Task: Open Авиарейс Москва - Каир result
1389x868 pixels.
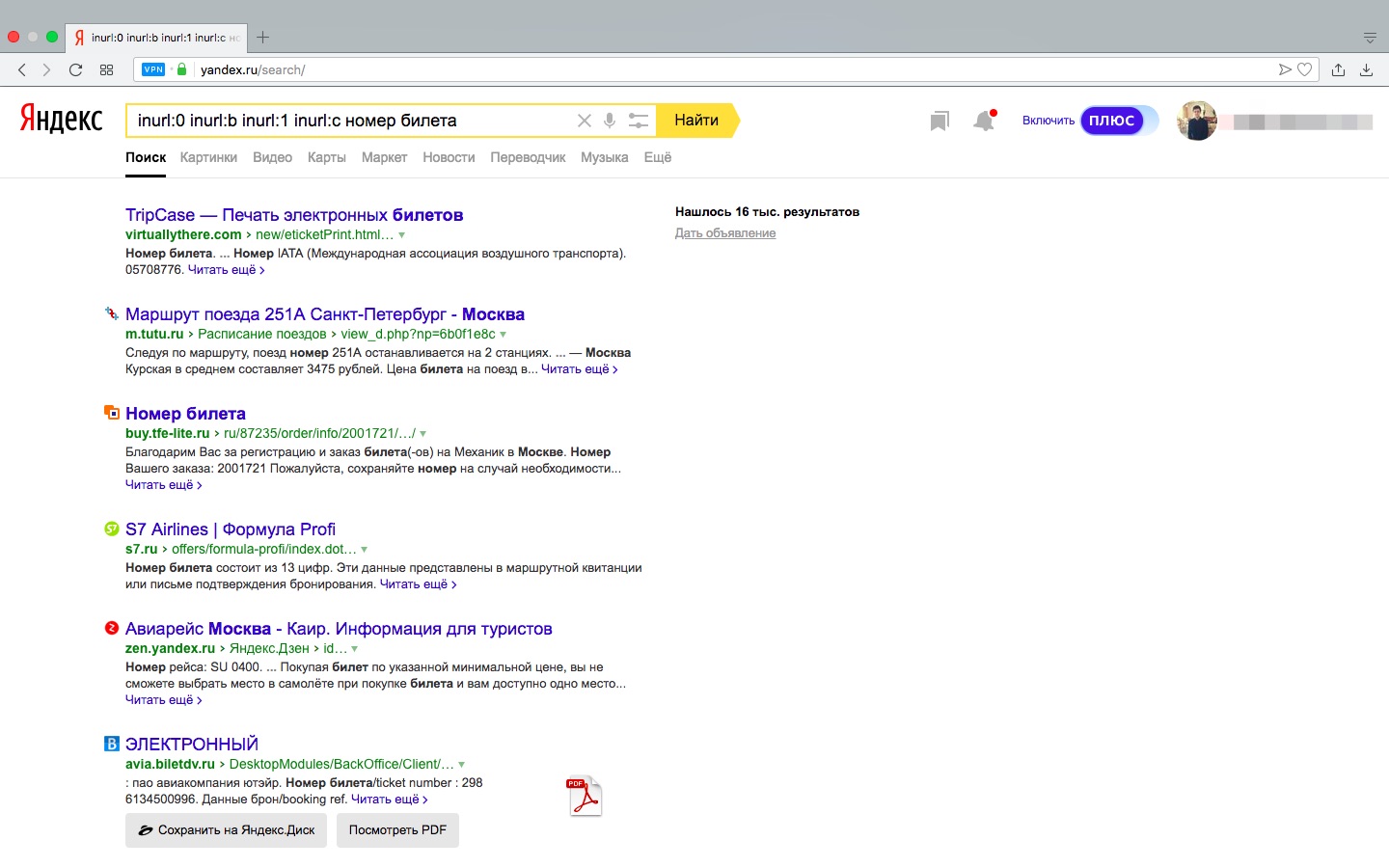Action: pos(339,629)
